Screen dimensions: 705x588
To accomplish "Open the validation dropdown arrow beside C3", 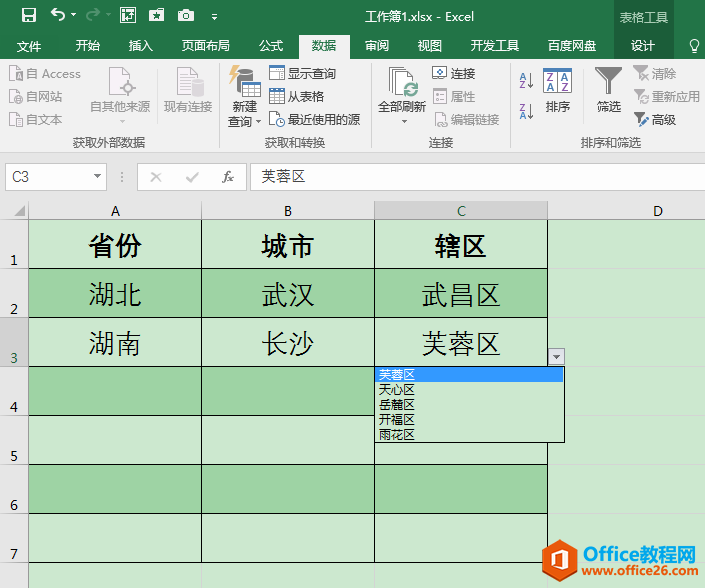I will coord(556,357).
